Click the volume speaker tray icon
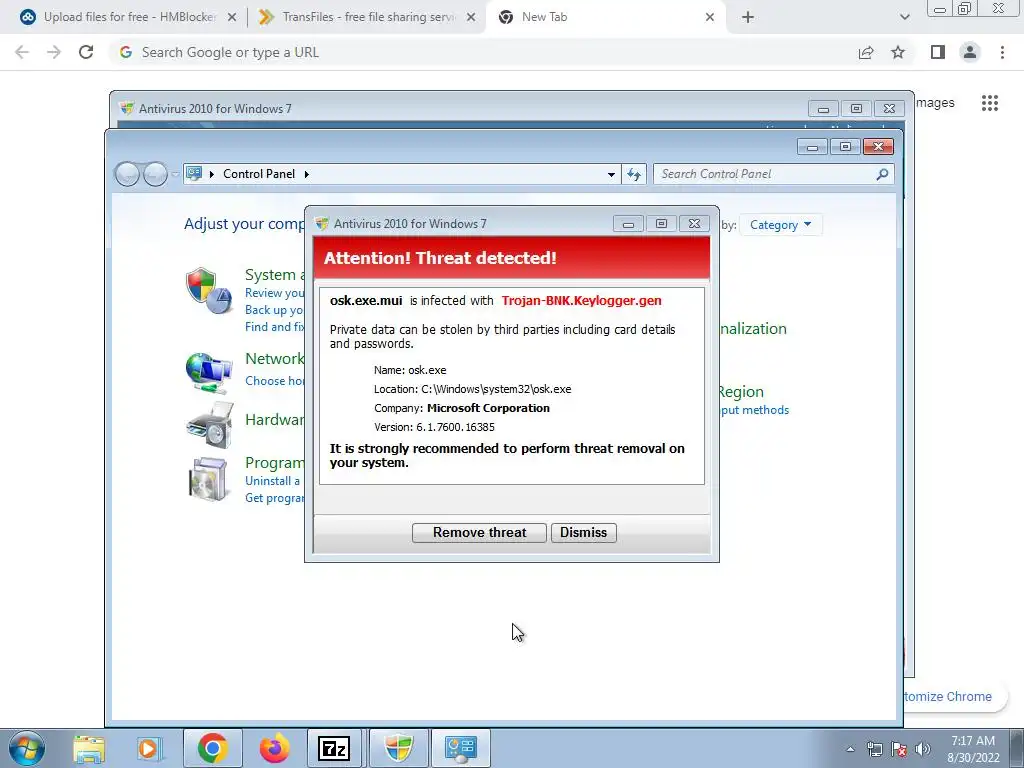Viewport: 1024px width, 768px height. 922,749
